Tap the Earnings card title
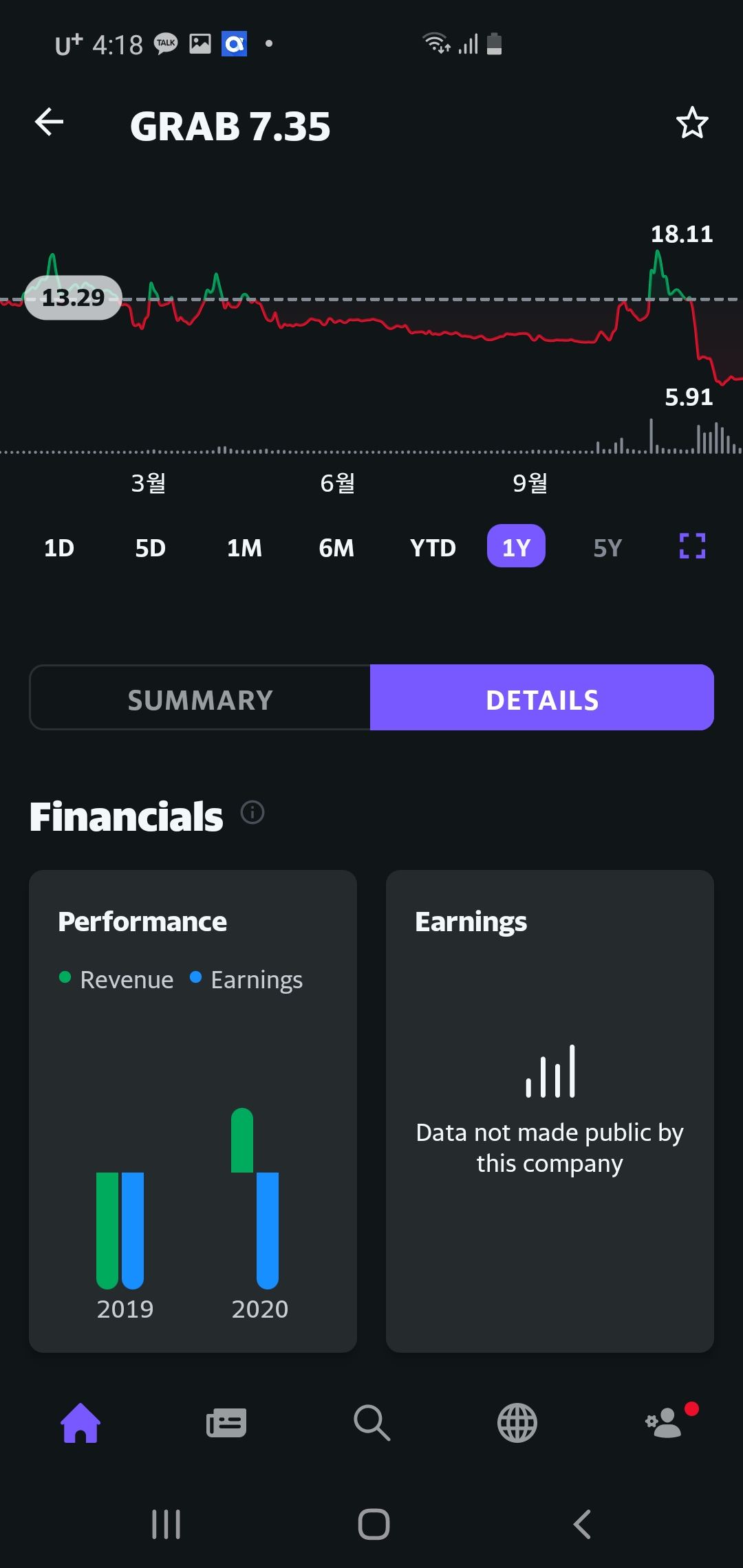Image resolution: width=743 pixels, height=1568 pixels. coord(471,922)
